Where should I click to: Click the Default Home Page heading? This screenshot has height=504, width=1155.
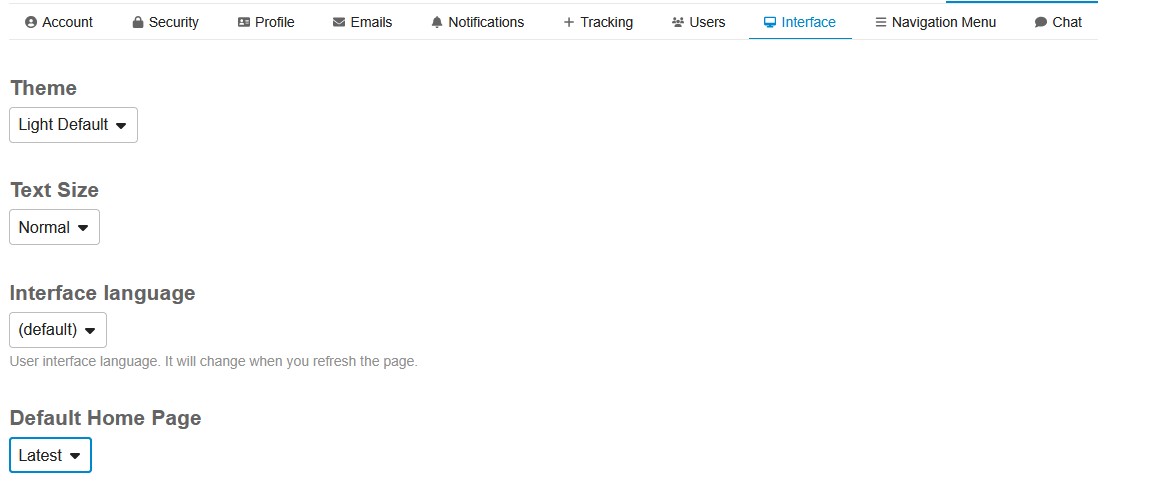click(x=105, y=419)
